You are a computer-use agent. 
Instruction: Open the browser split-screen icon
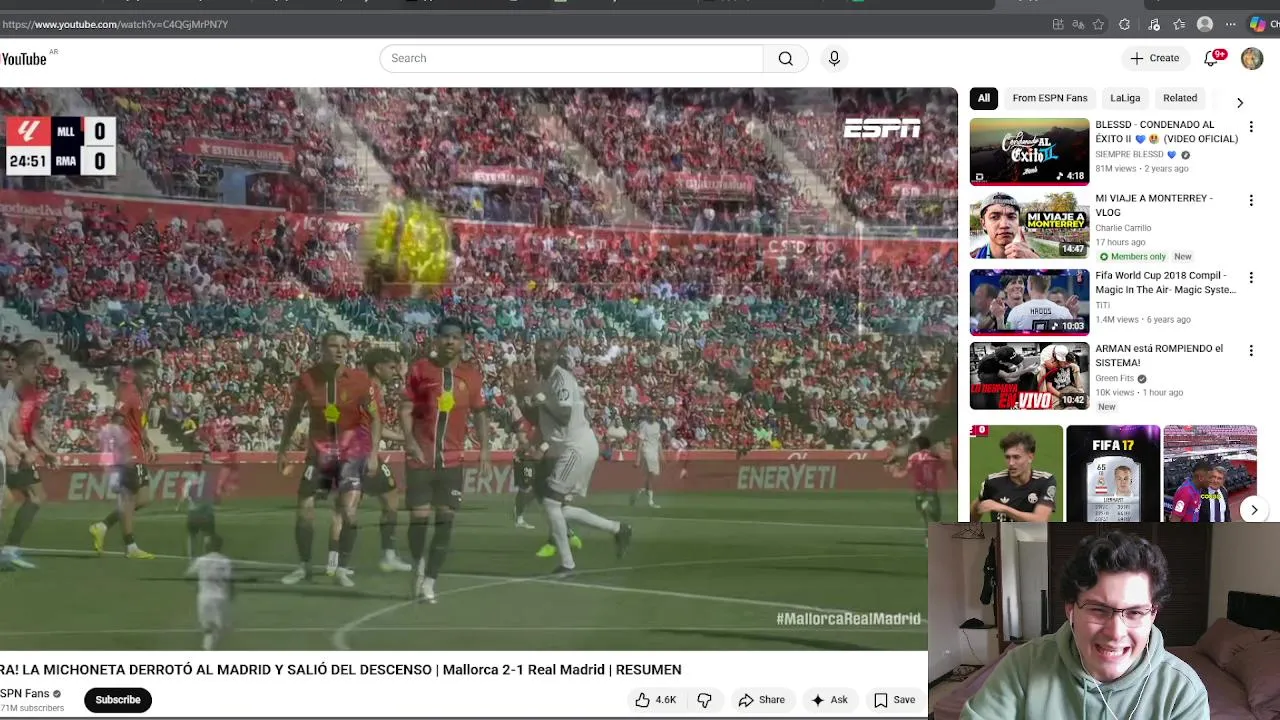point(1058,24)
